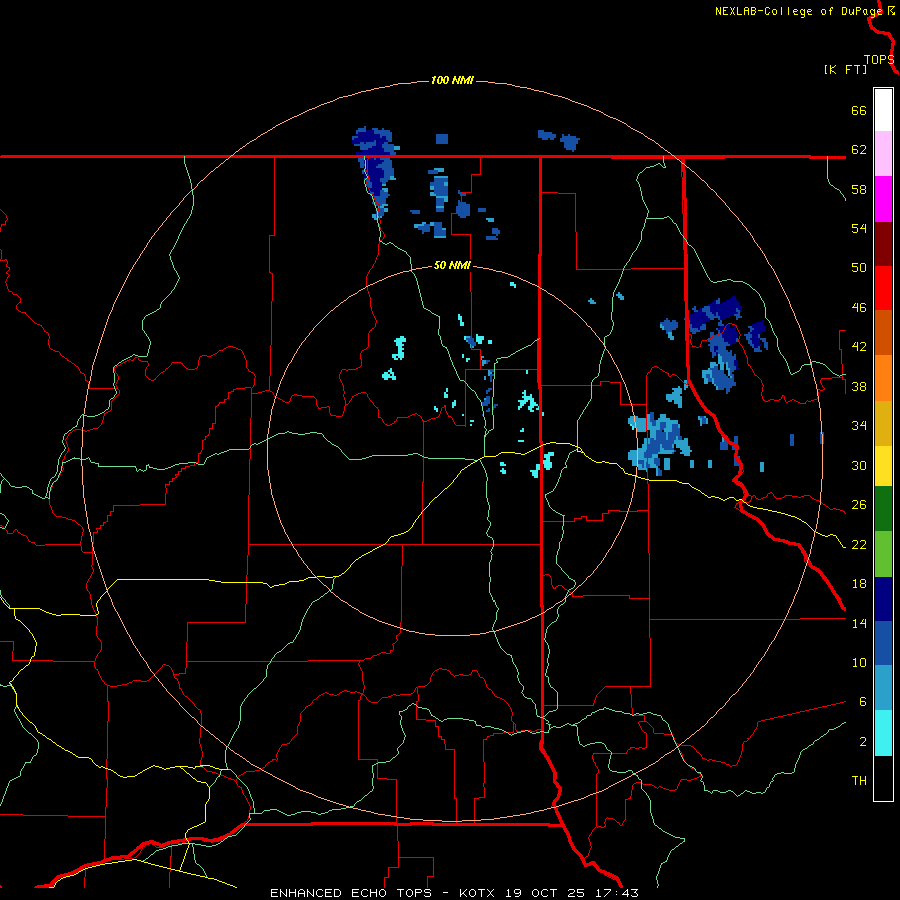Click the 58 legend value
The height and width of the screenshot is (900, 900).
(x=859, y=189)
